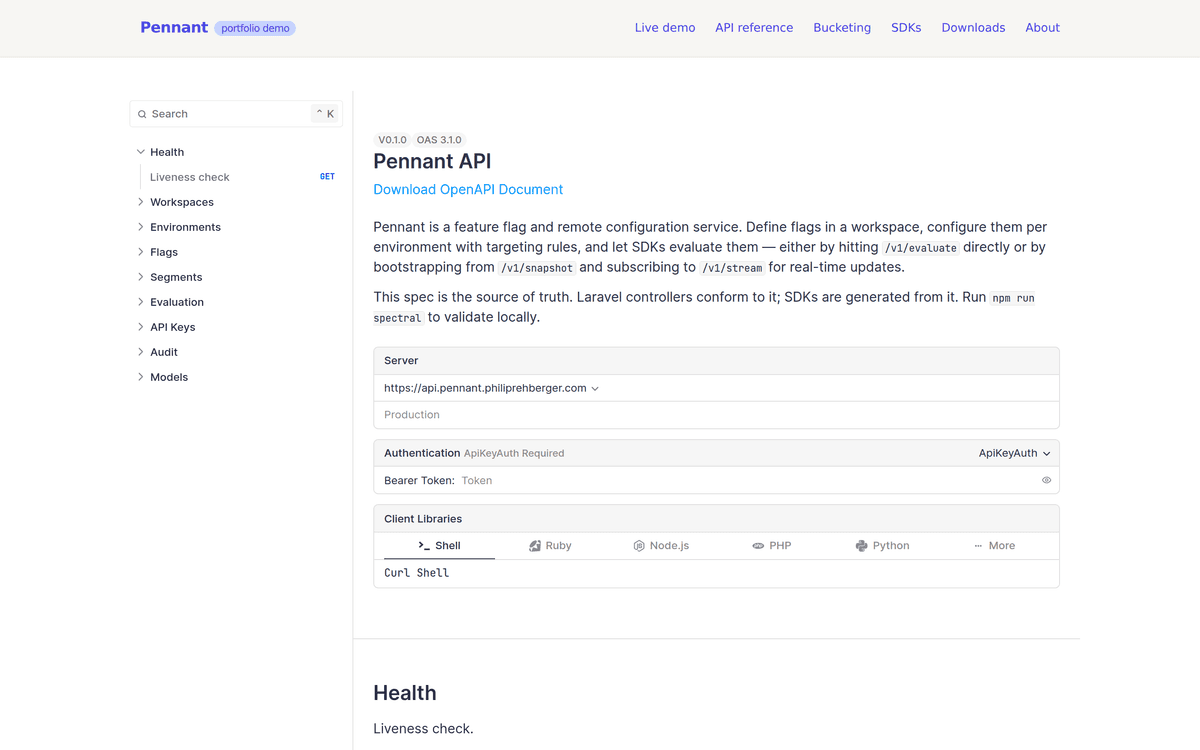Open the SDKs nav link

906,28
